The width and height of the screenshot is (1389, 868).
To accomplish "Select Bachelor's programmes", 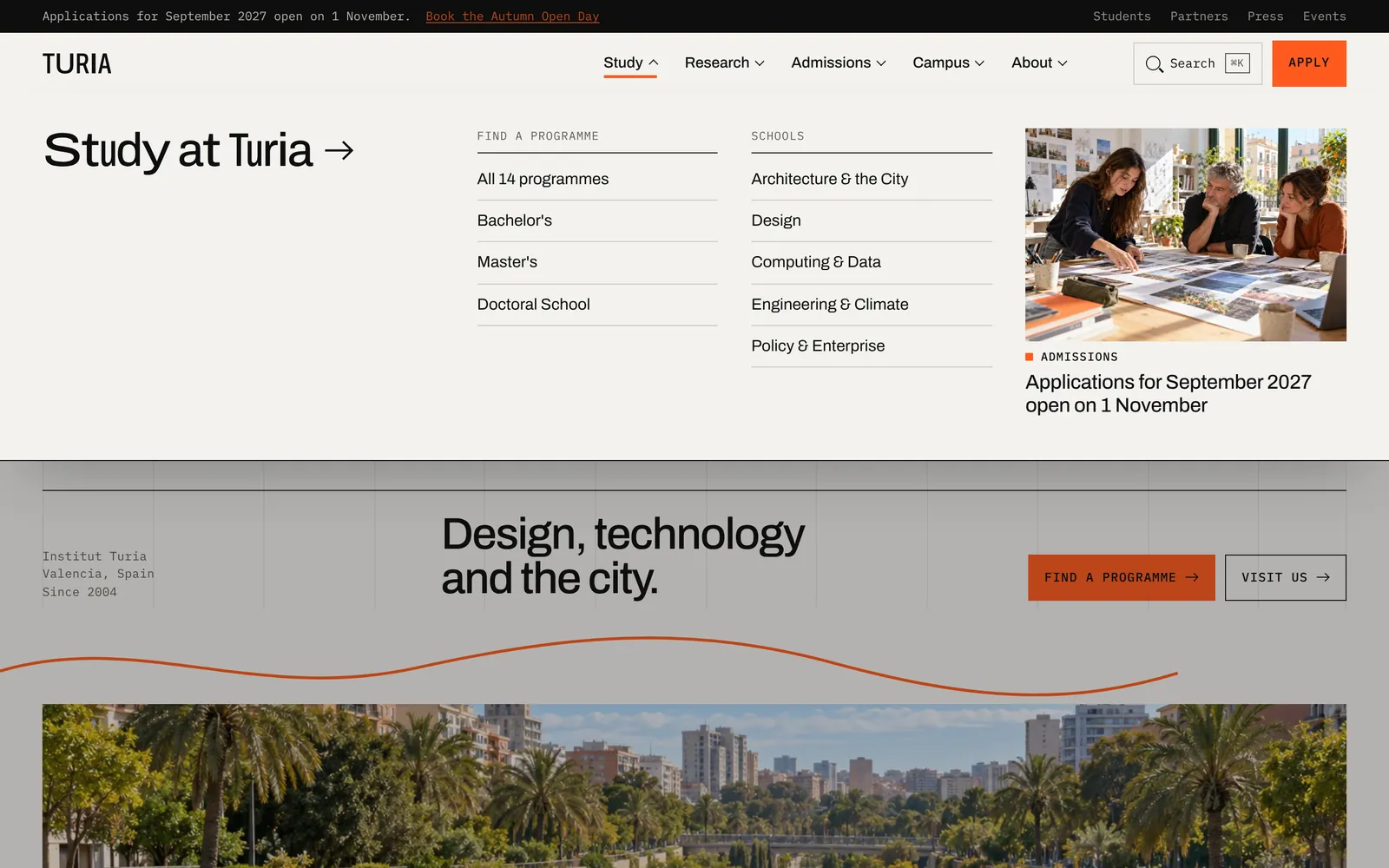I will (x=597, y=220).
